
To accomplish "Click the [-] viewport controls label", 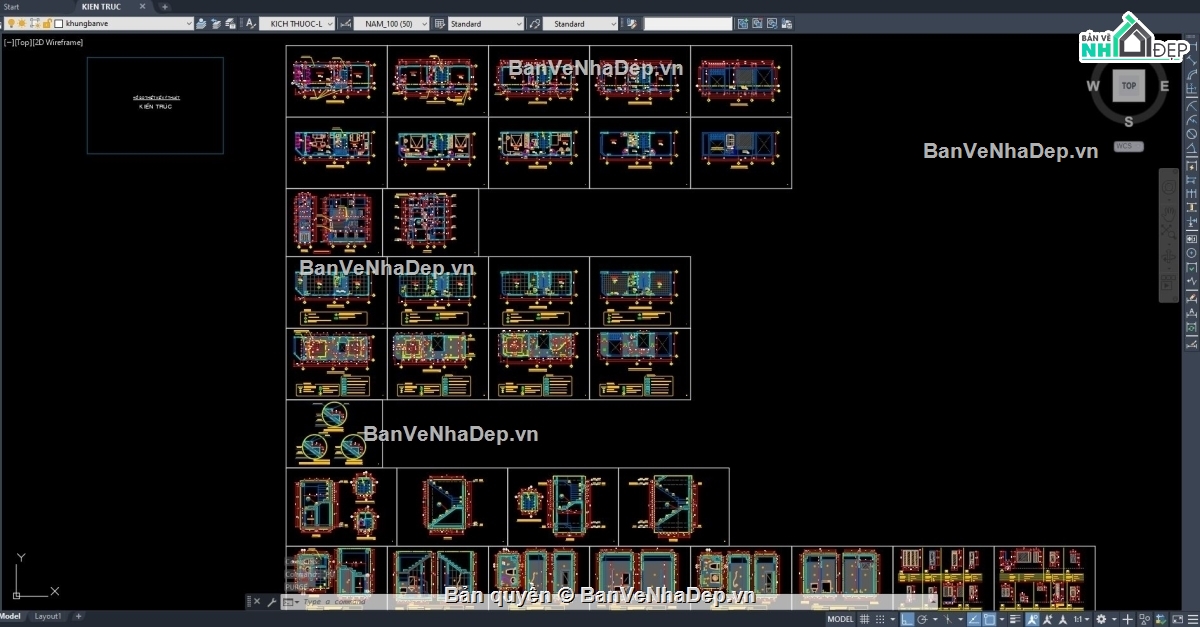I will click(8, 42).
